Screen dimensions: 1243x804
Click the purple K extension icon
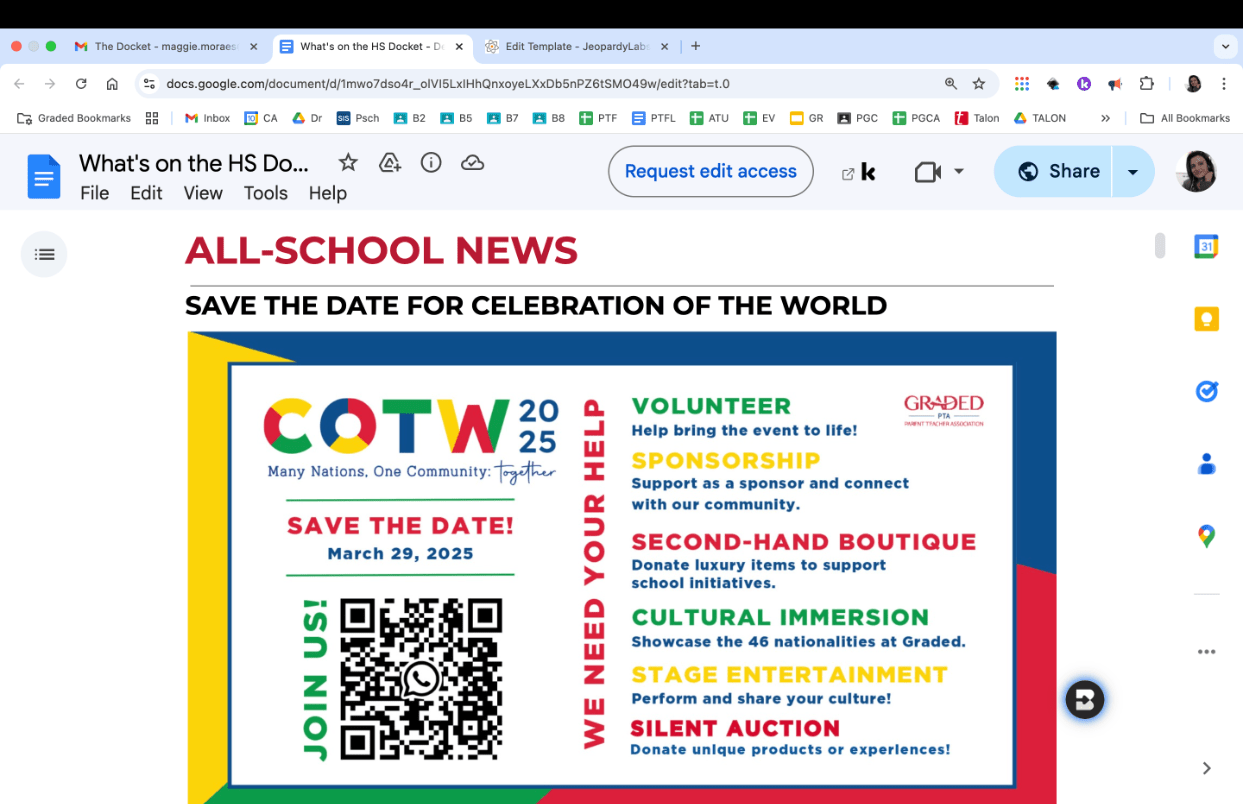[1084, 84]
